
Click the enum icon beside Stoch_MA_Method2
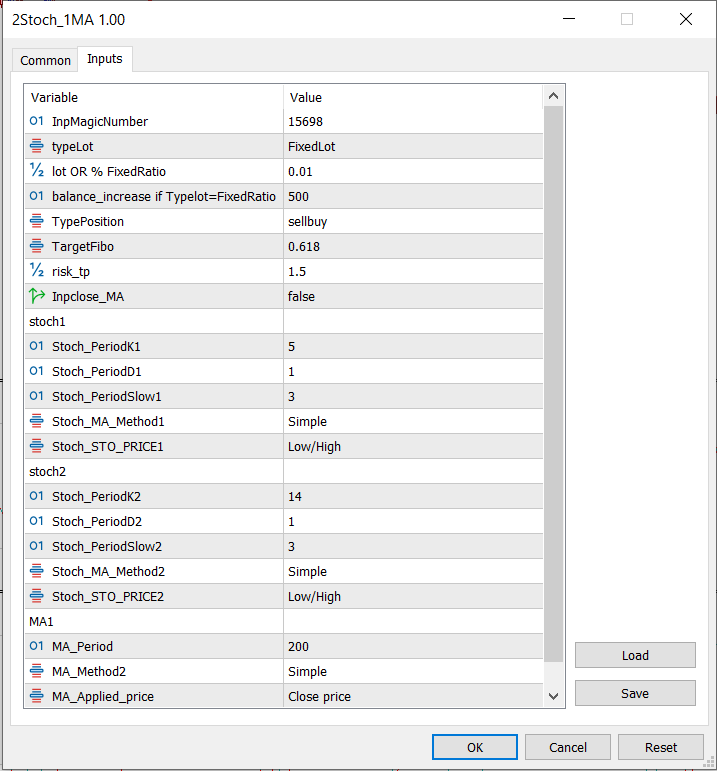(x=37, y=571)
